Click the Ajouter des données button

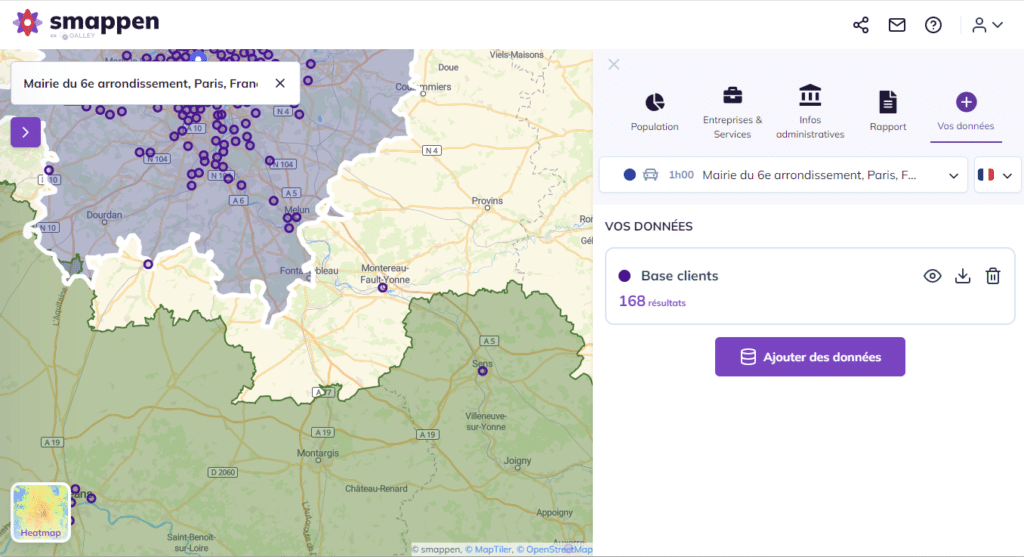[810, 357]
